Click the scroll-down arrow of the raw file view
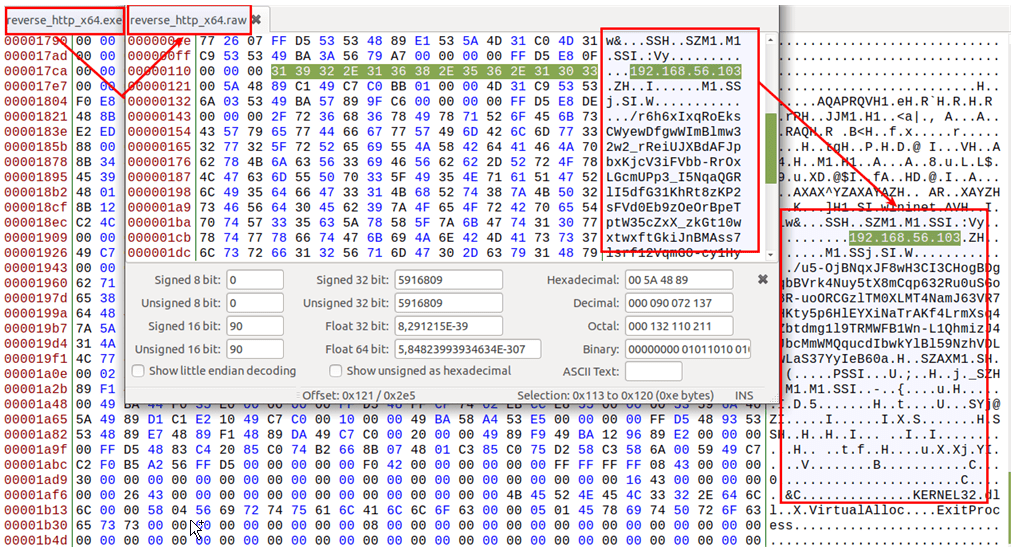Image resolution: width=1016 pixels, height=557 pixels. (770, 255)
